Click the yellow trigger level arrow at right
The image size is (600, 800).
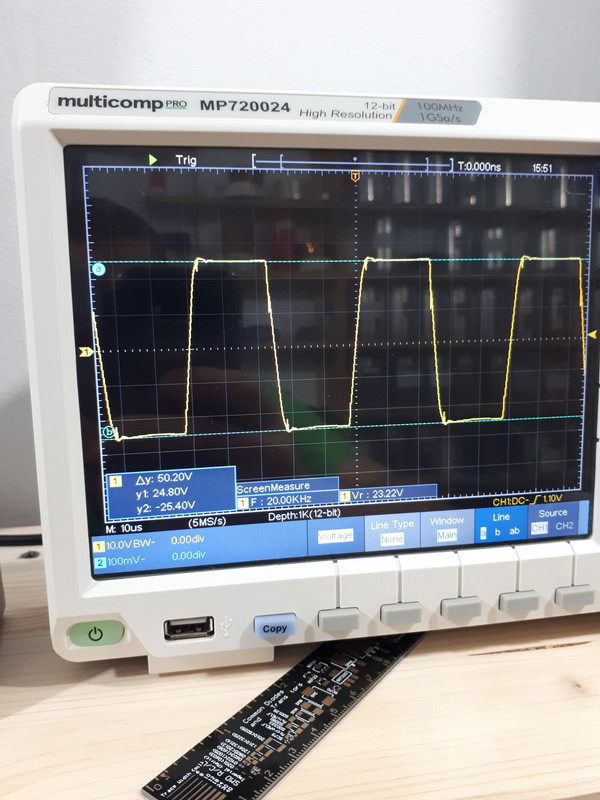pyautogui.click(x=592, y=335)
